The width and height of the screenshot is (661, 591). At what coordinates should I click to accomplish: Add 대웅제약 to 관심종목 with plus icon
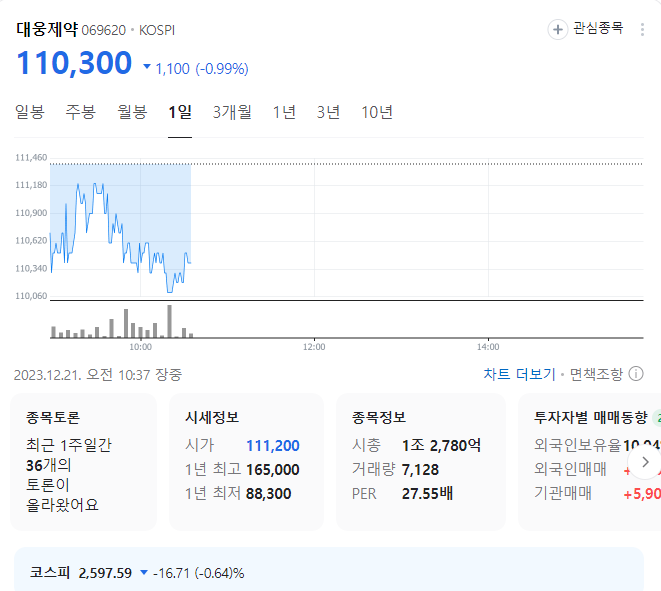coord(557,30)
